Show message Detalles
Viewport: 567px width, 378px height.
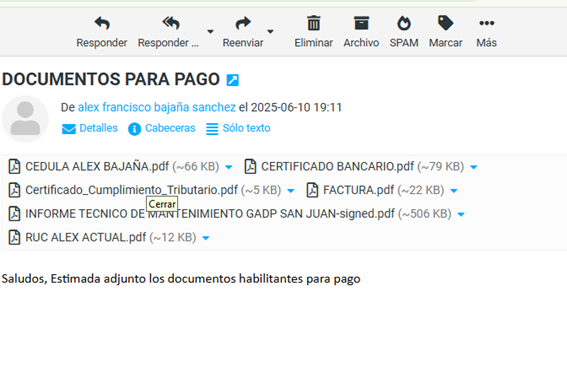[90, 128]
